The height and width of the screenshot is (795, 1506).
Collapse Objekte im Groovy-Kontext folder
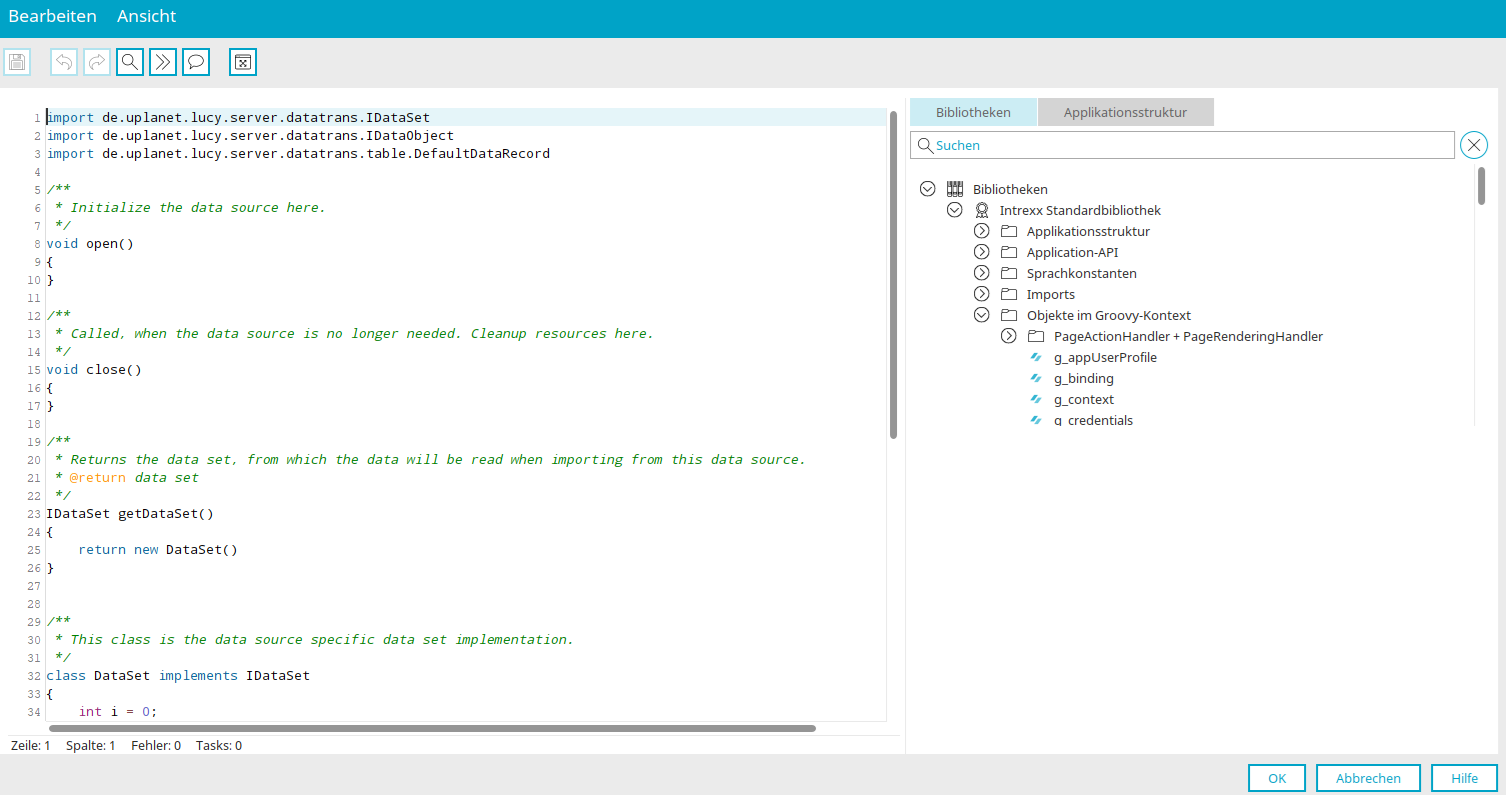pyautogui.click(x=981, y=315)
